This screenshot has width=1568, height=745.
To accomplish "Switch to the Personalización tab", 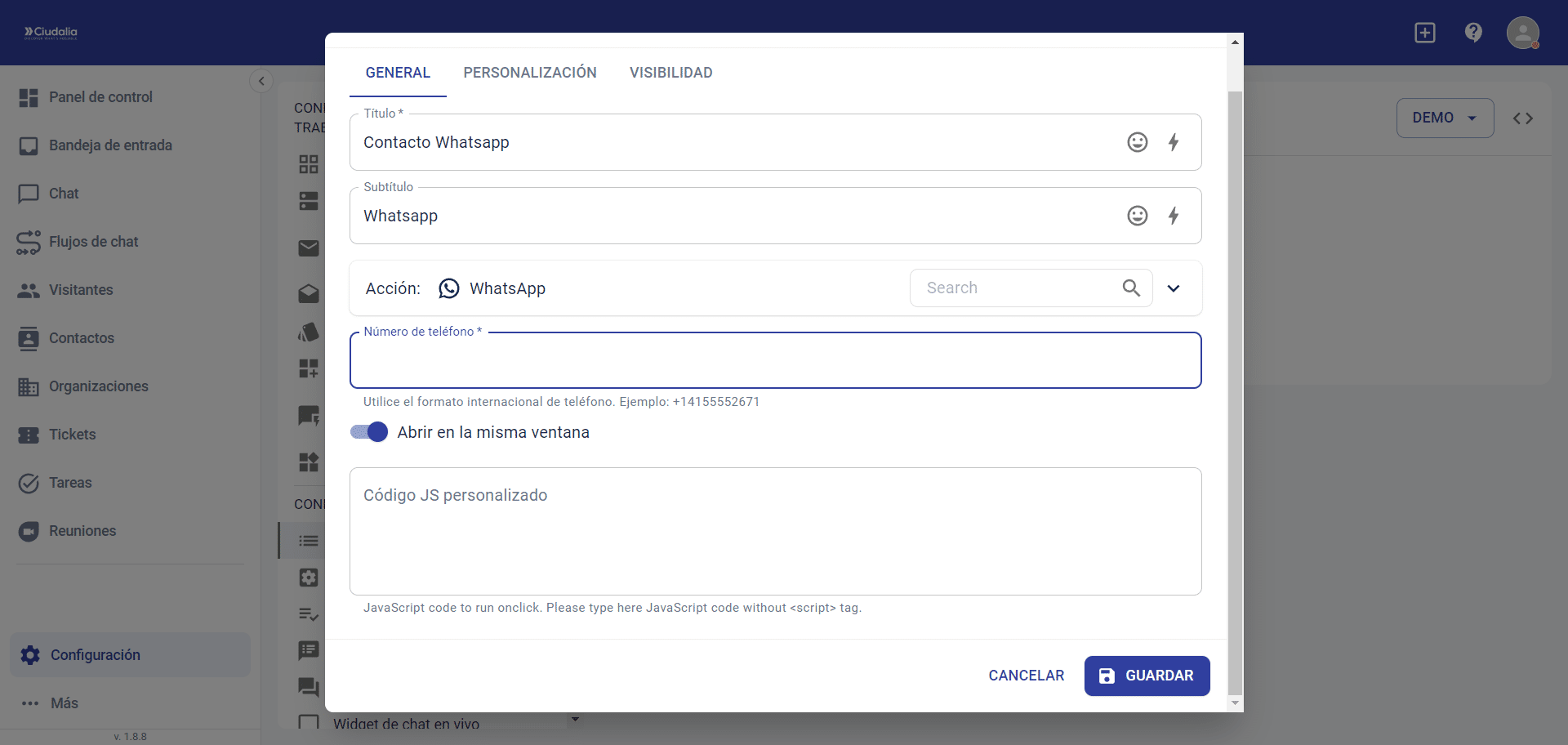I will (530, 73).
